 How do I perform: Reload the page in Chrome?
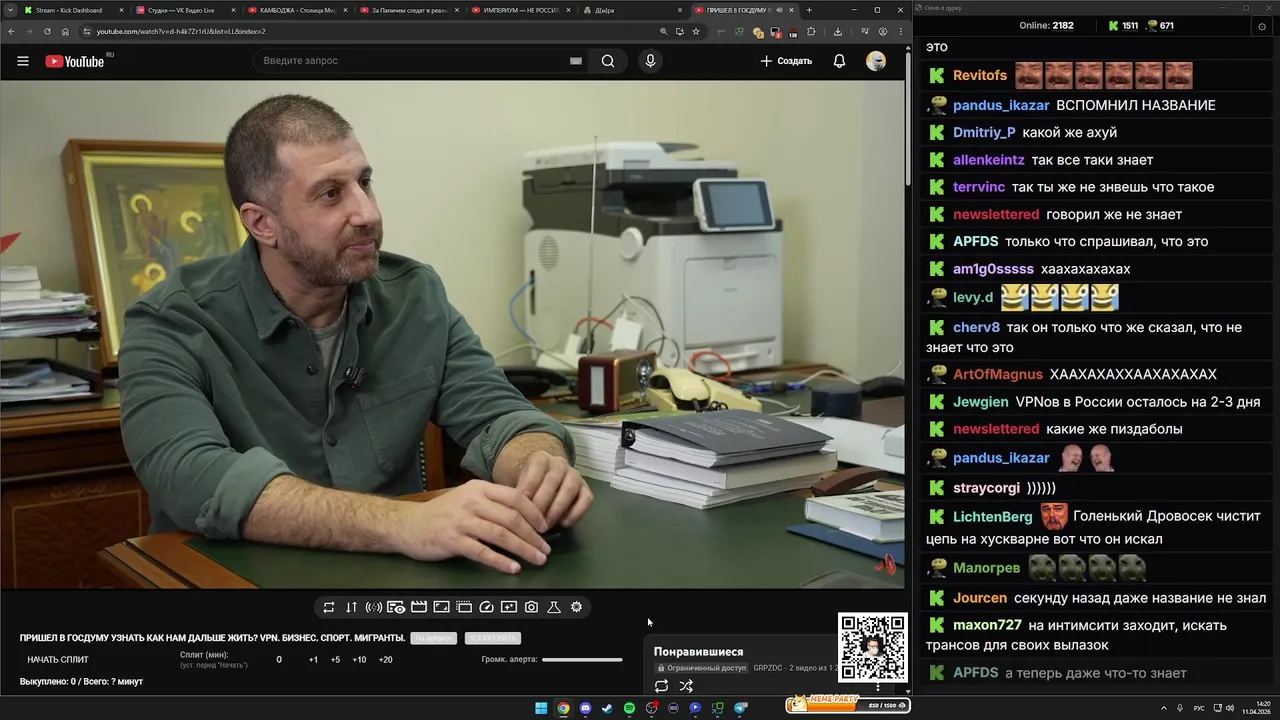[x=46, y=31]
